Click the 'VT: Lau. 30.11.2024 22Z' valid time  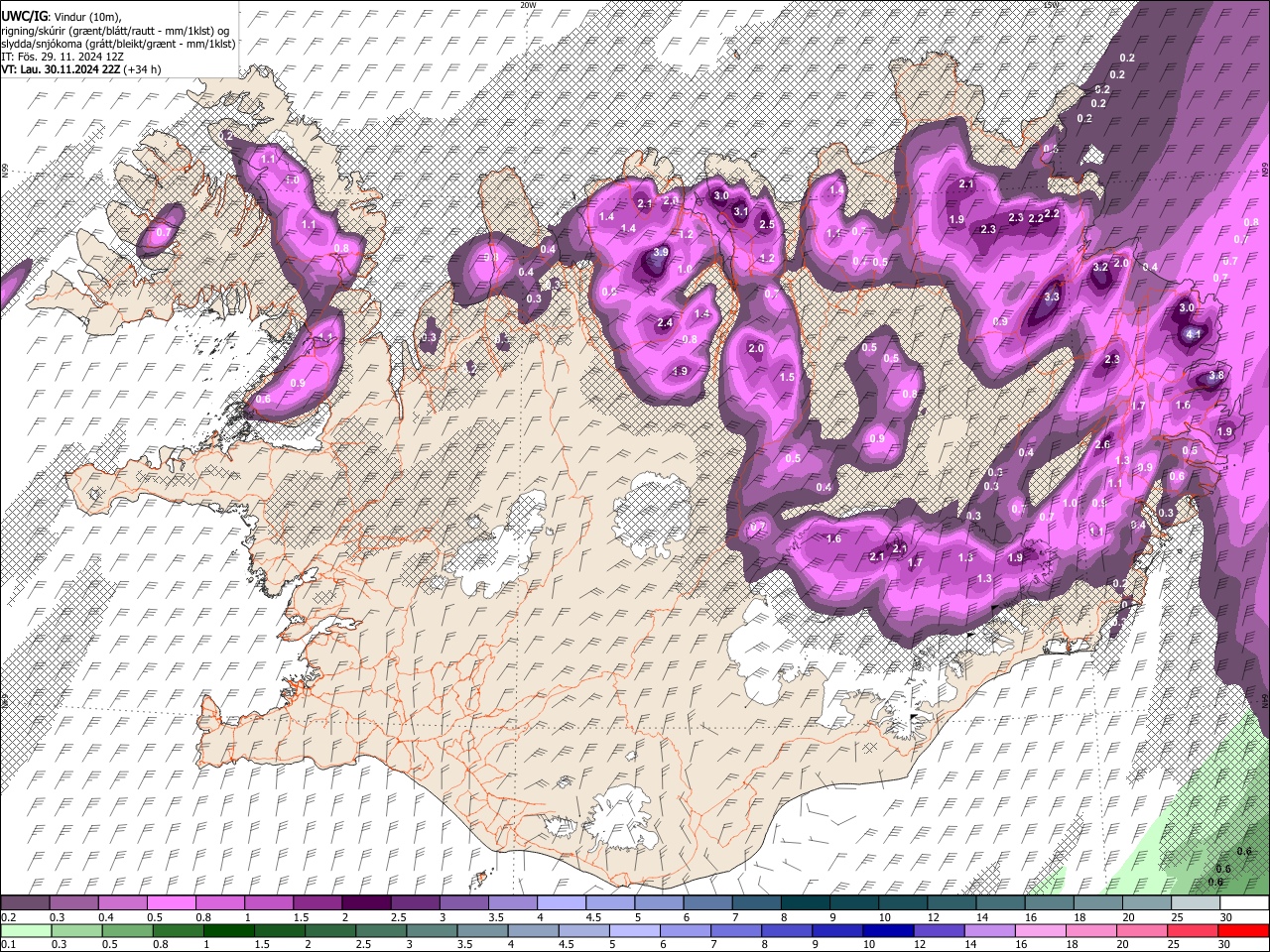62,69
